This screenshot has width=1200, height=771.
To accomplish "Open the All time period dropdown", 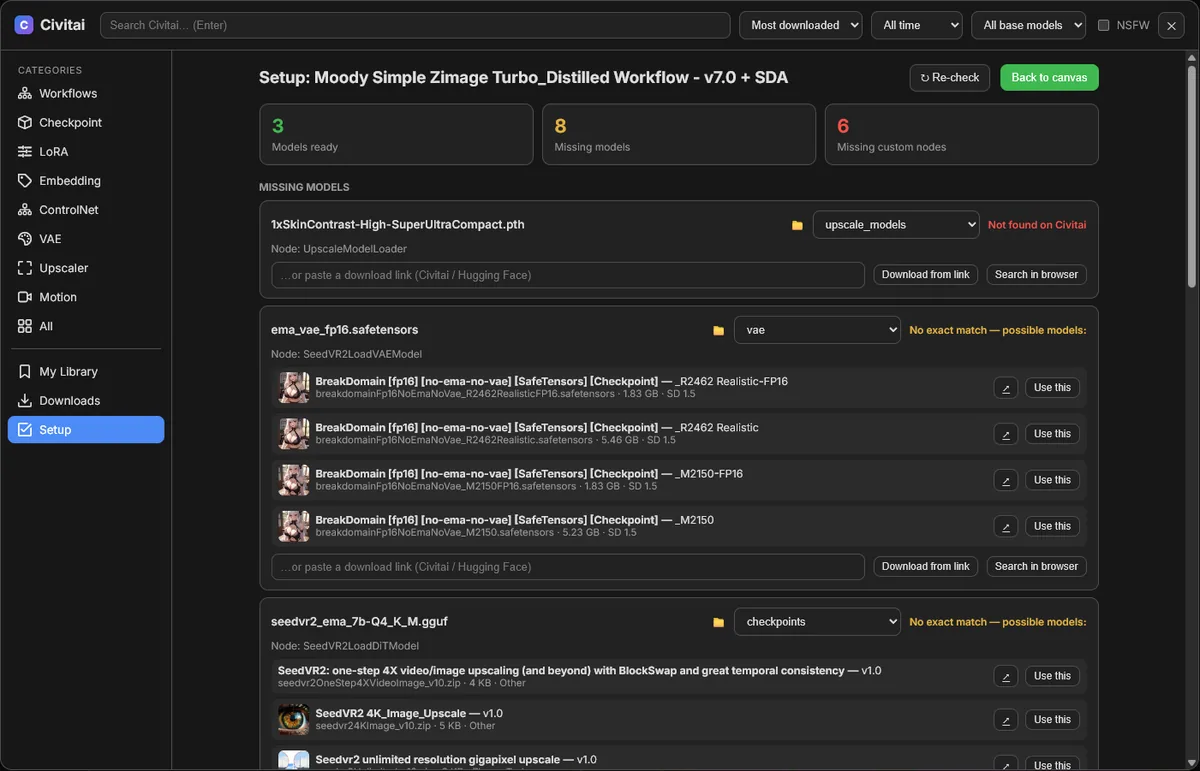I will pyautogui.click(x=916, y=25).
